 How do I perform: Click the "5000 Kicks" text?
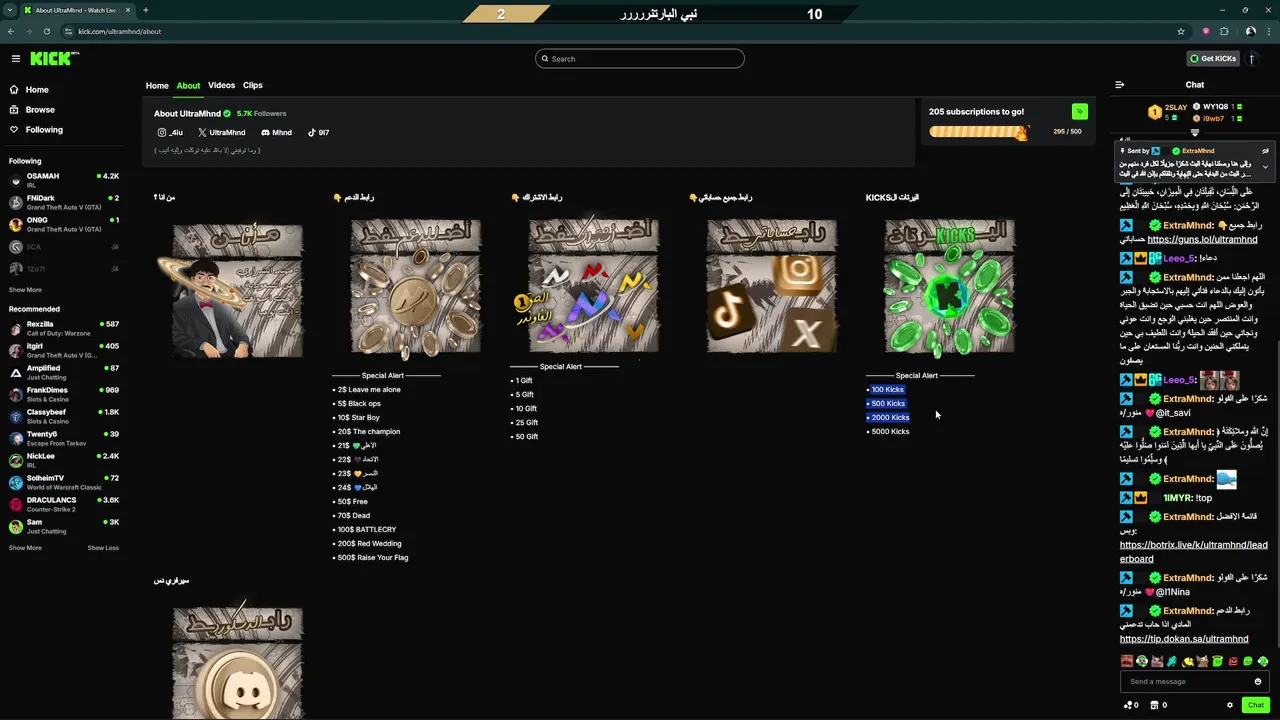pos(890,432)
